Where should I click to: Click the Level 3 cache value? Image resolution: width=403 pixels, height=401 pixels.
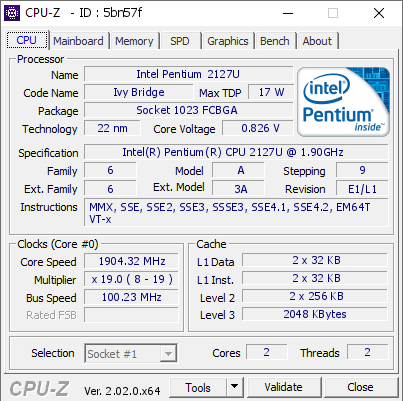[315, 314]
